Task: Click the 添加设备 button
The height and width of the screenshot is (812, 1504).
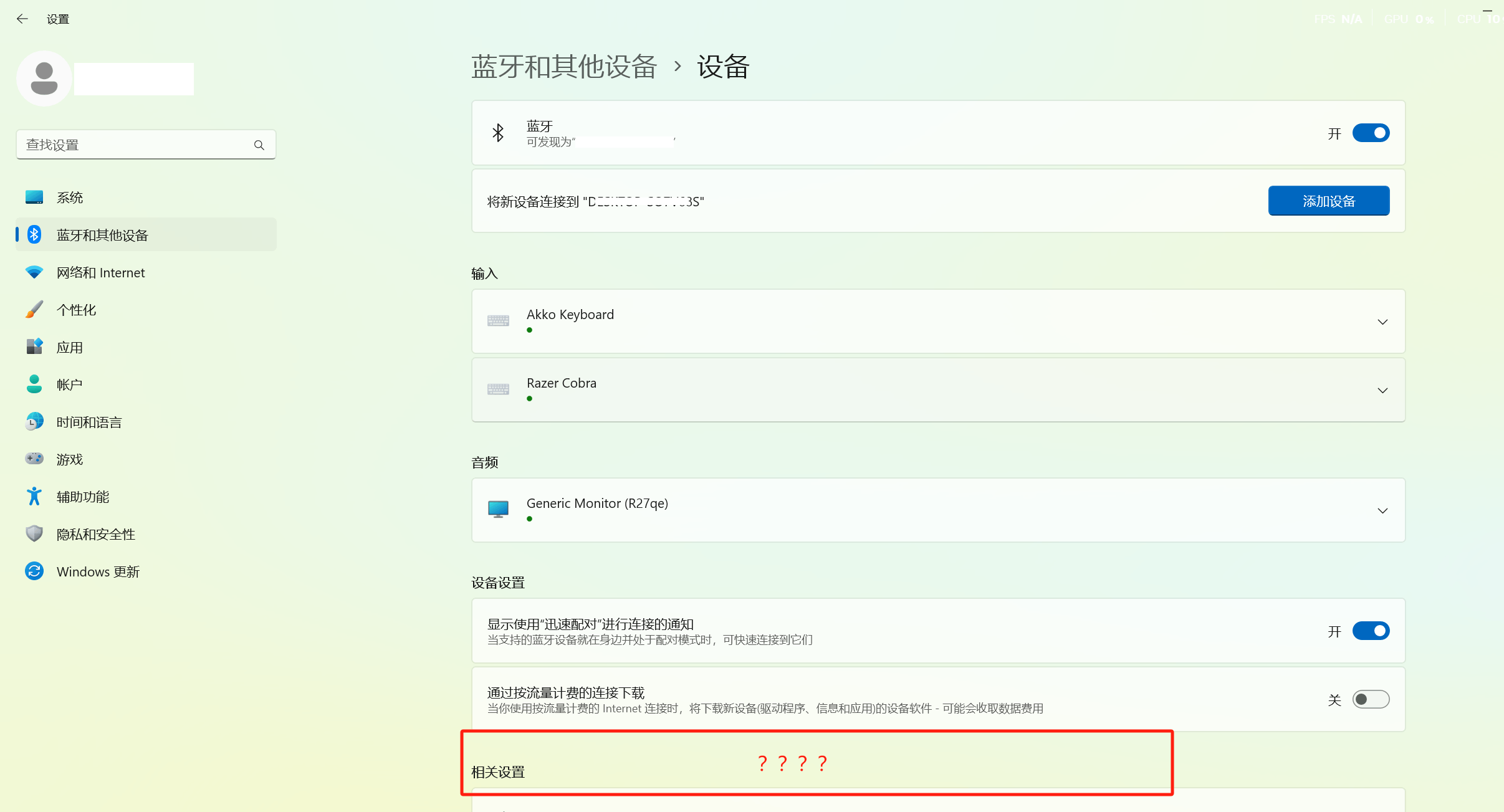Action: [1328, 201]
